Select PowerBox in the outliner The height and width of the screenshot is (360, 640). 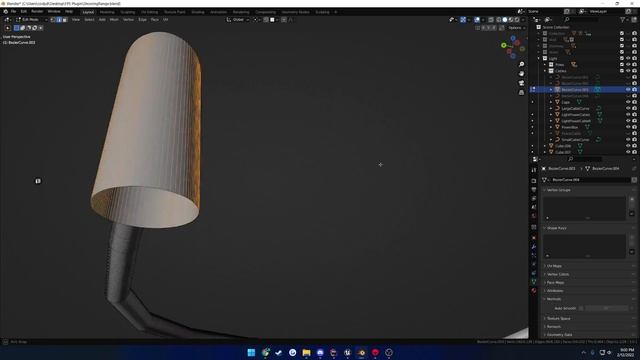pyautogui.click(x=570, y=127)
